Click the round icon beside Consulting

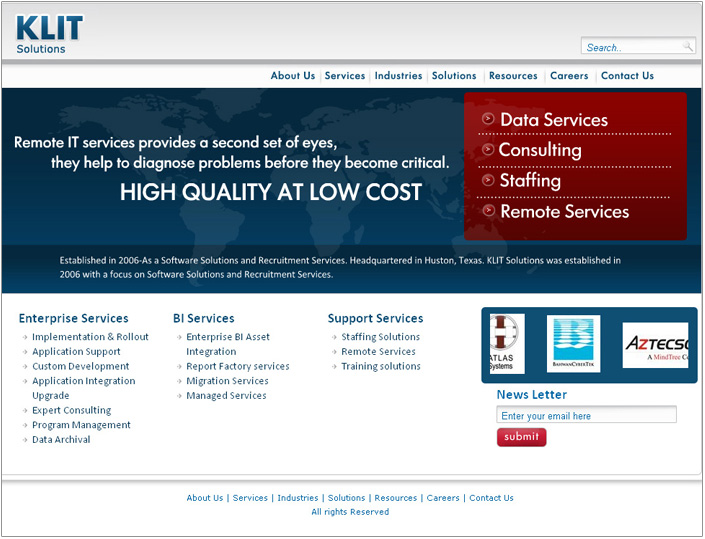pos(488,150)
